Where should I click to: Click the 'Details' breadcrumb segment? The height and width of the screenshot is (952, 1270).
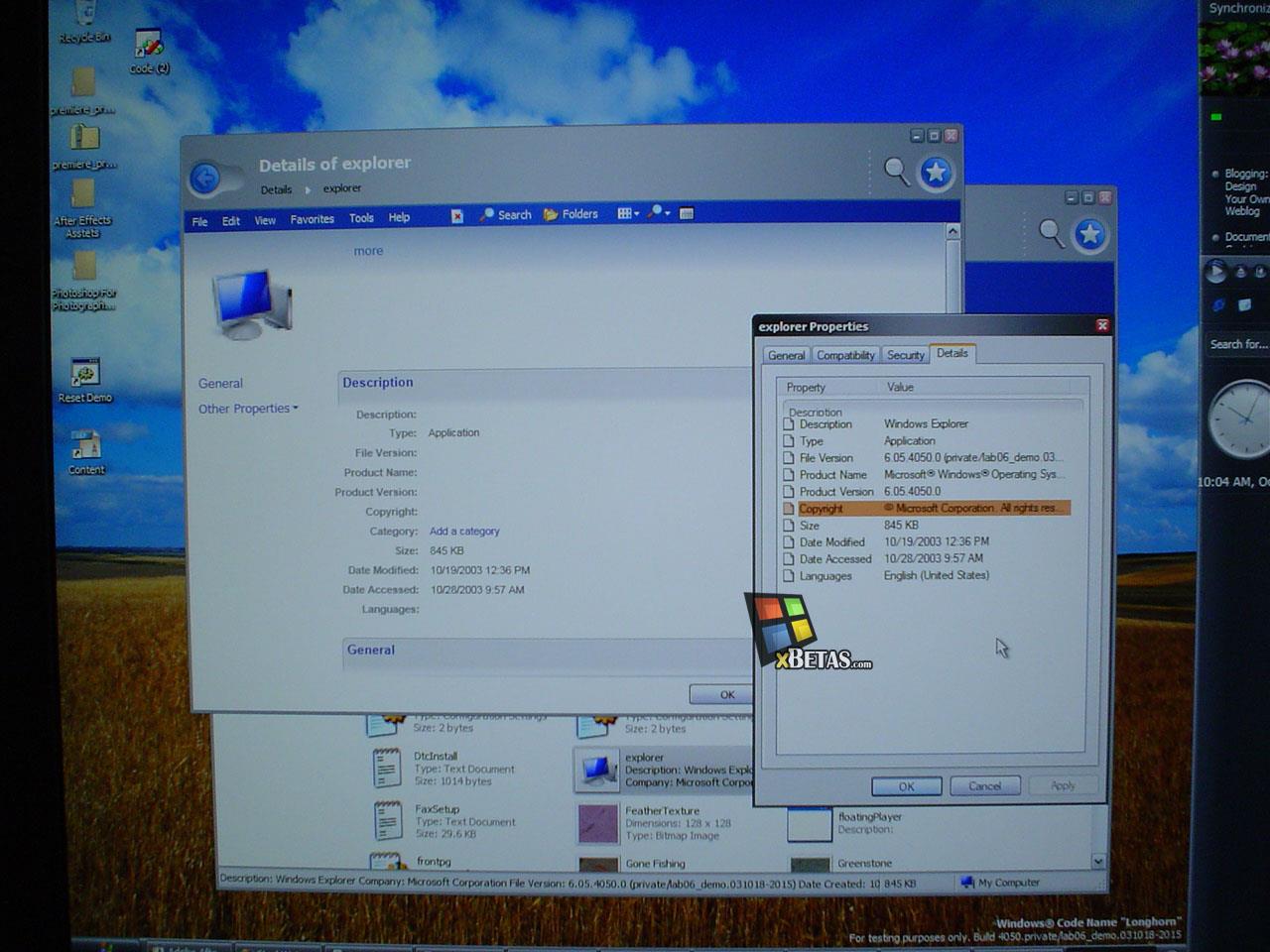pos(276,189)
